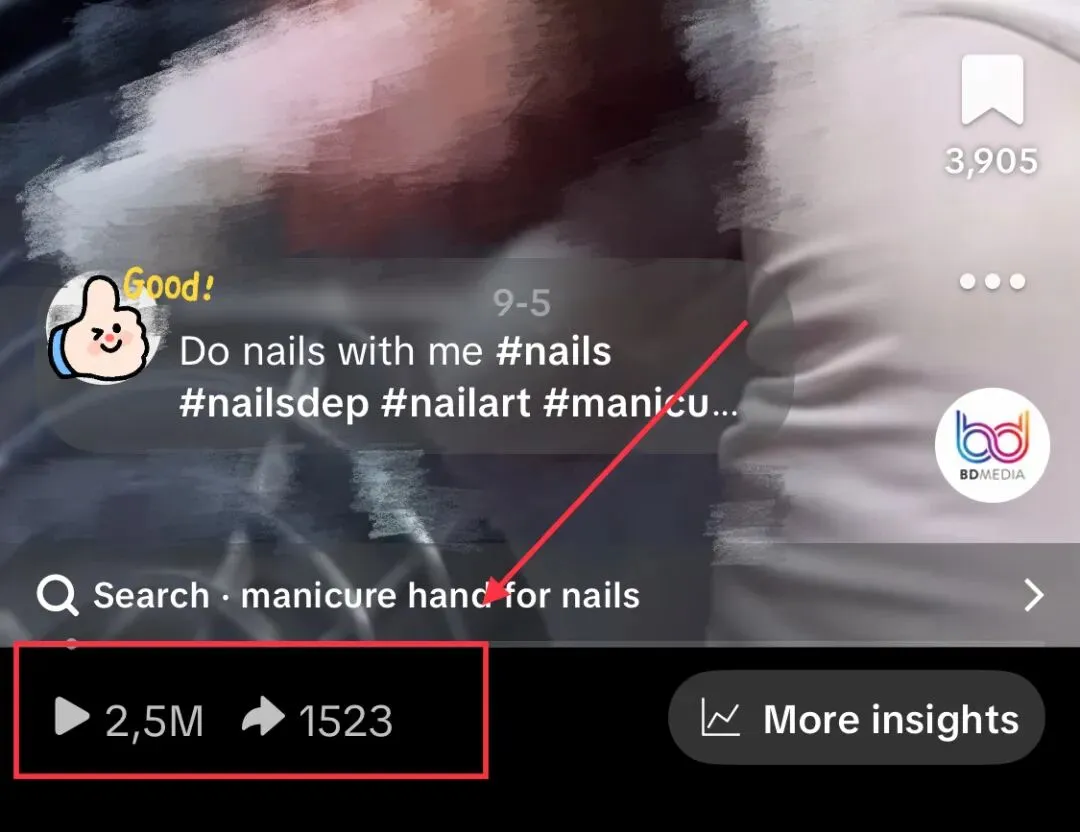This screenshot has height=832, width=1080.
Task: Select the manicure hand for nails search suggestion
Action: [x=440, y=595]
